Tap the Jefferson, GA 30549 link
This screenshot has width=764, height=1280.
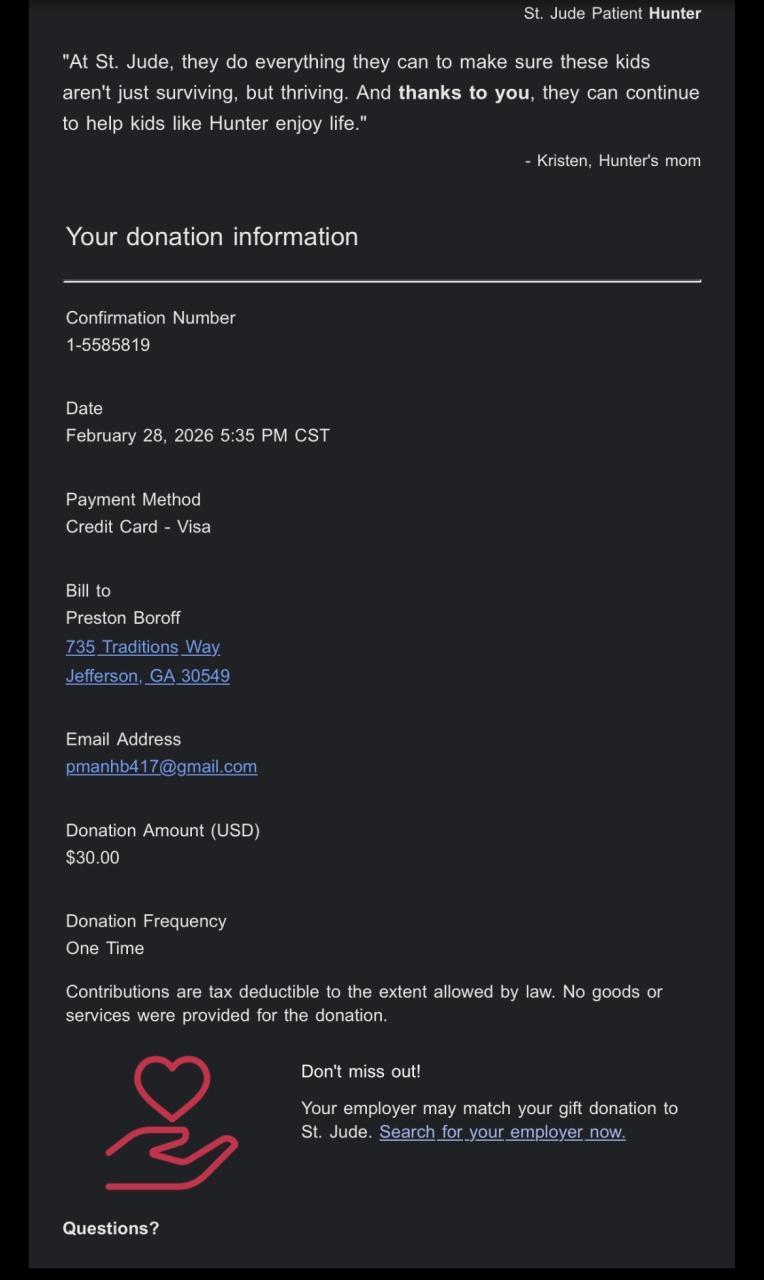[x=148, y=676]
